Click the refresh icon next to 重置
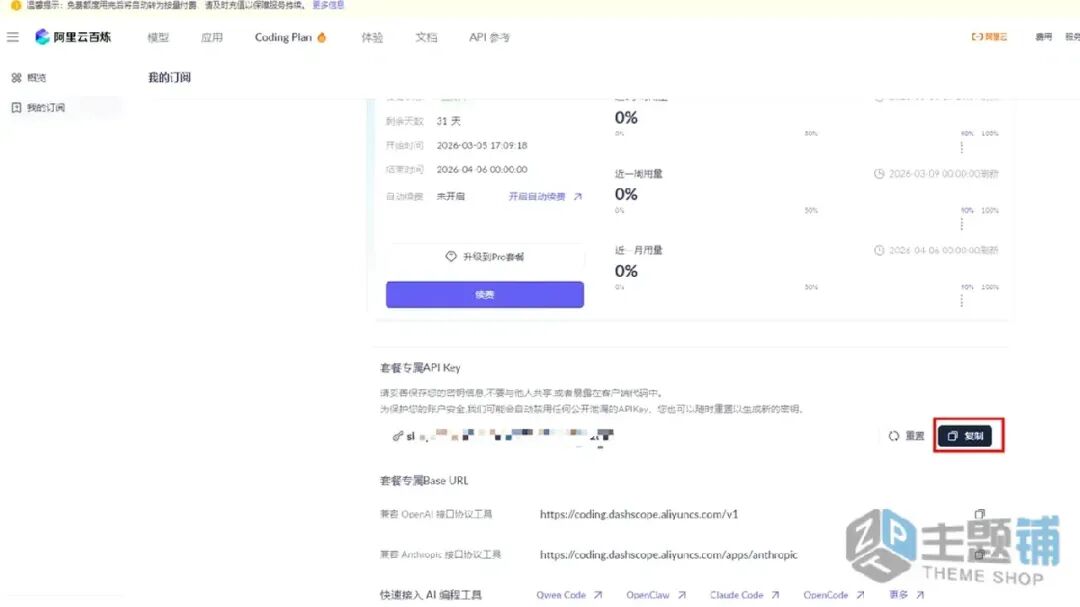This screenshot has width=1080, height=607. [x=894, y=436]
